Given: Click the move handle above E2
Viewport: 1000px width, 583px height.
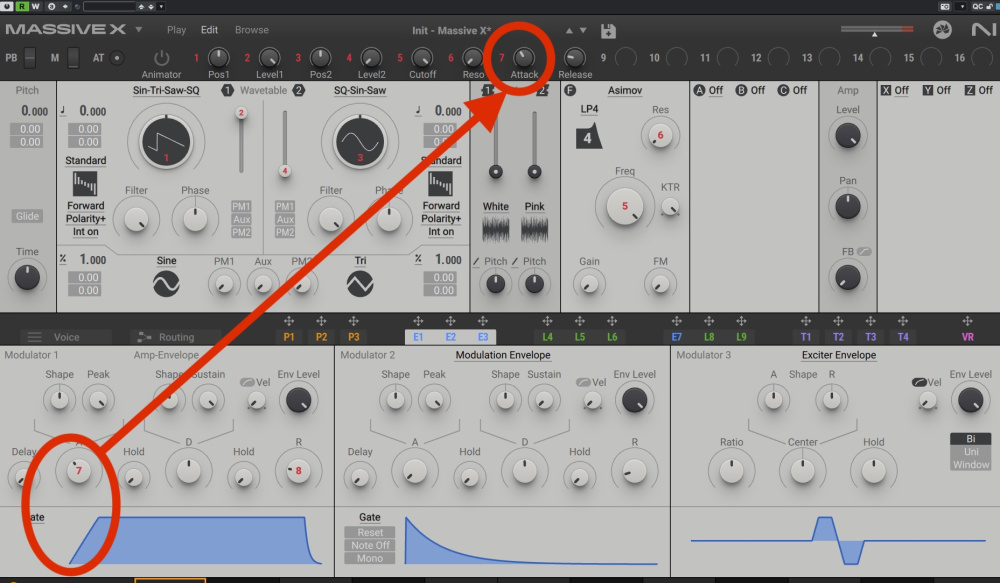Looking at the screenshot, I should pyautogui.click(x=450, y=321).
